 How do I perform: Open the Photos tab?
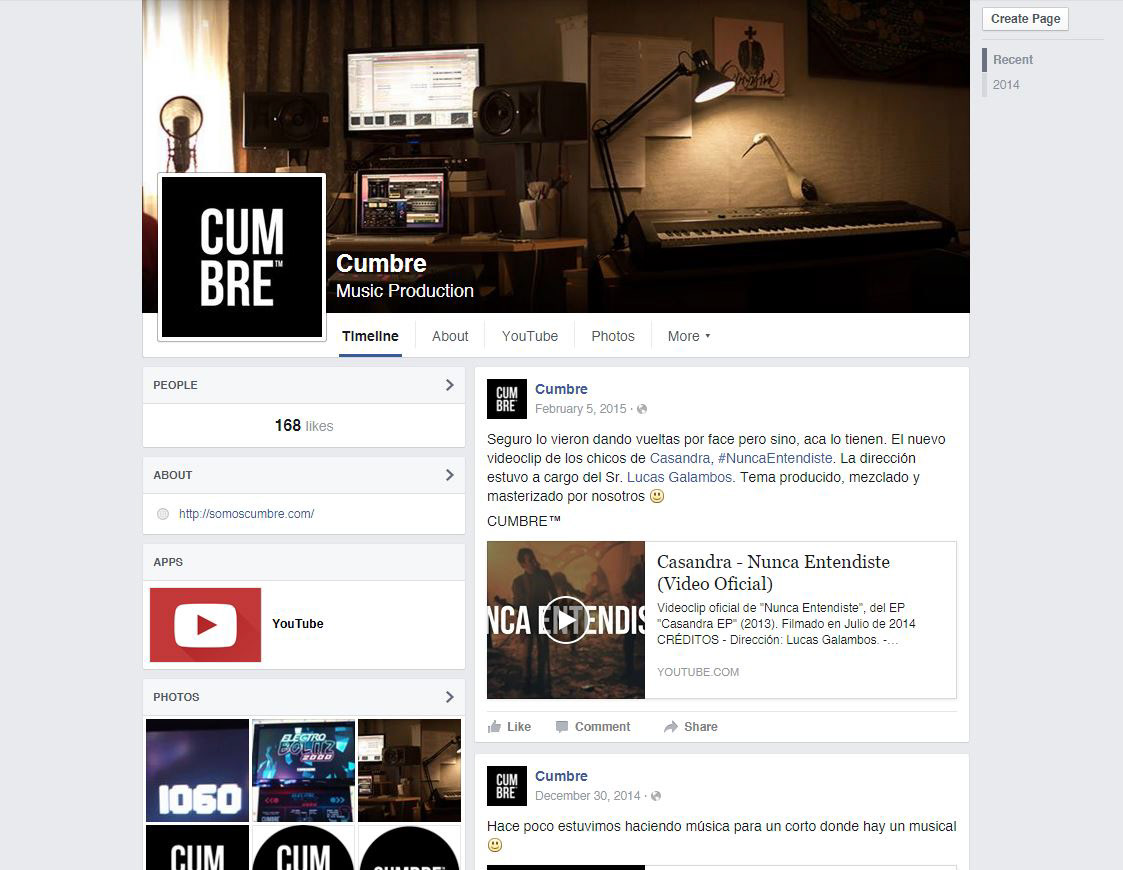click(x=613, y=336)
